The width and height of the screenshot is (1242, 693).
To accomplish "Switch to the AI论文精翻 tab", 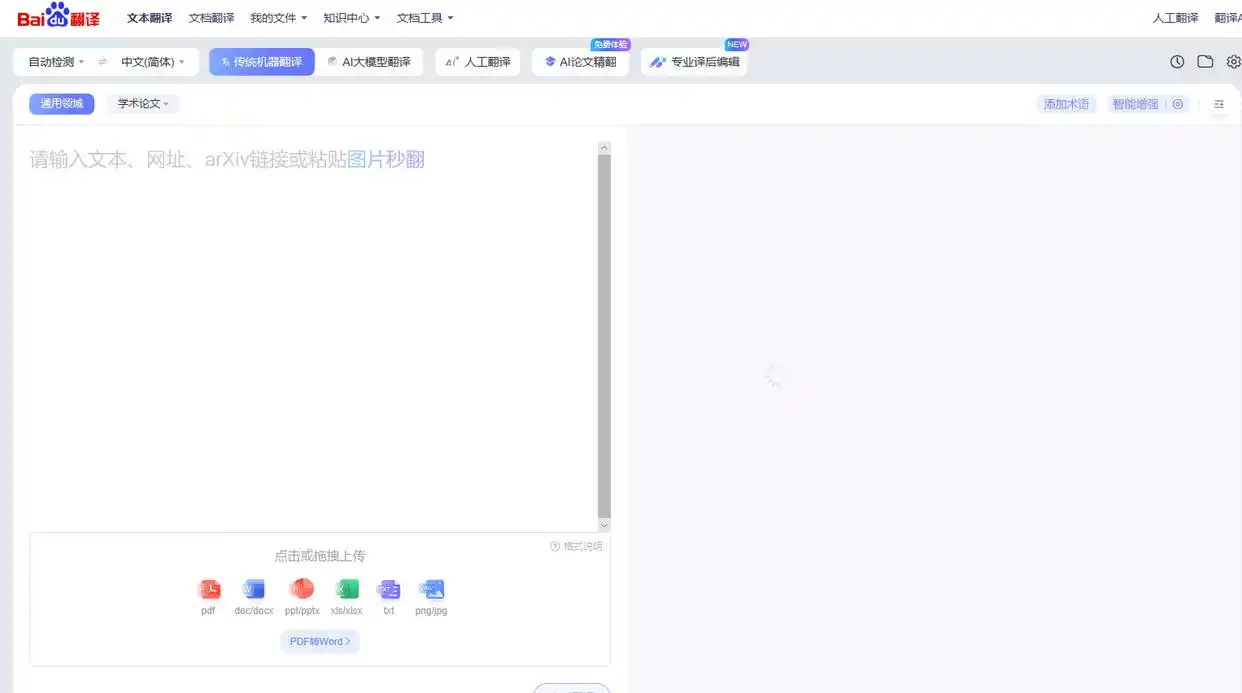I will [x=580, y=61].
